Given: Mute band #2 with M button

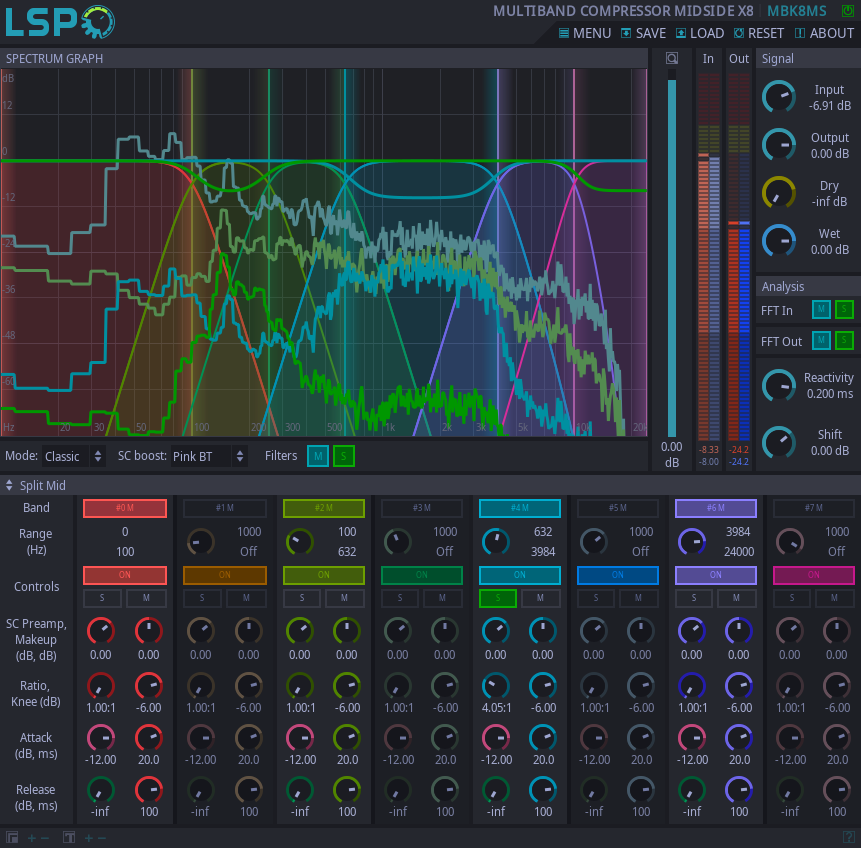Looking at the screenshot, I should (344, 598).
